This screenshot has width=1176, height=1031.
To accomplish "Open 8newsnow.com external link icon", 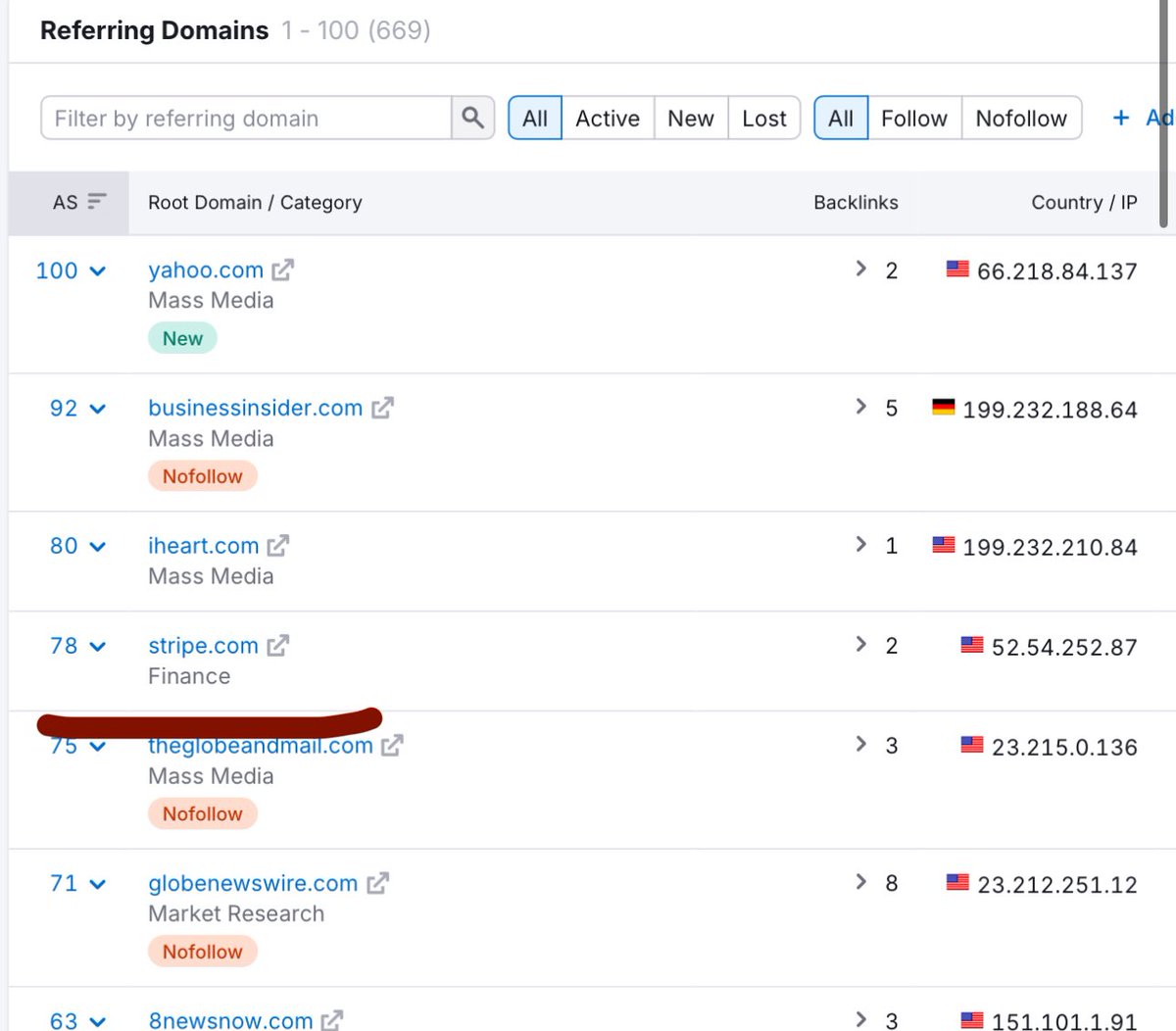I will coord(332,1020).
